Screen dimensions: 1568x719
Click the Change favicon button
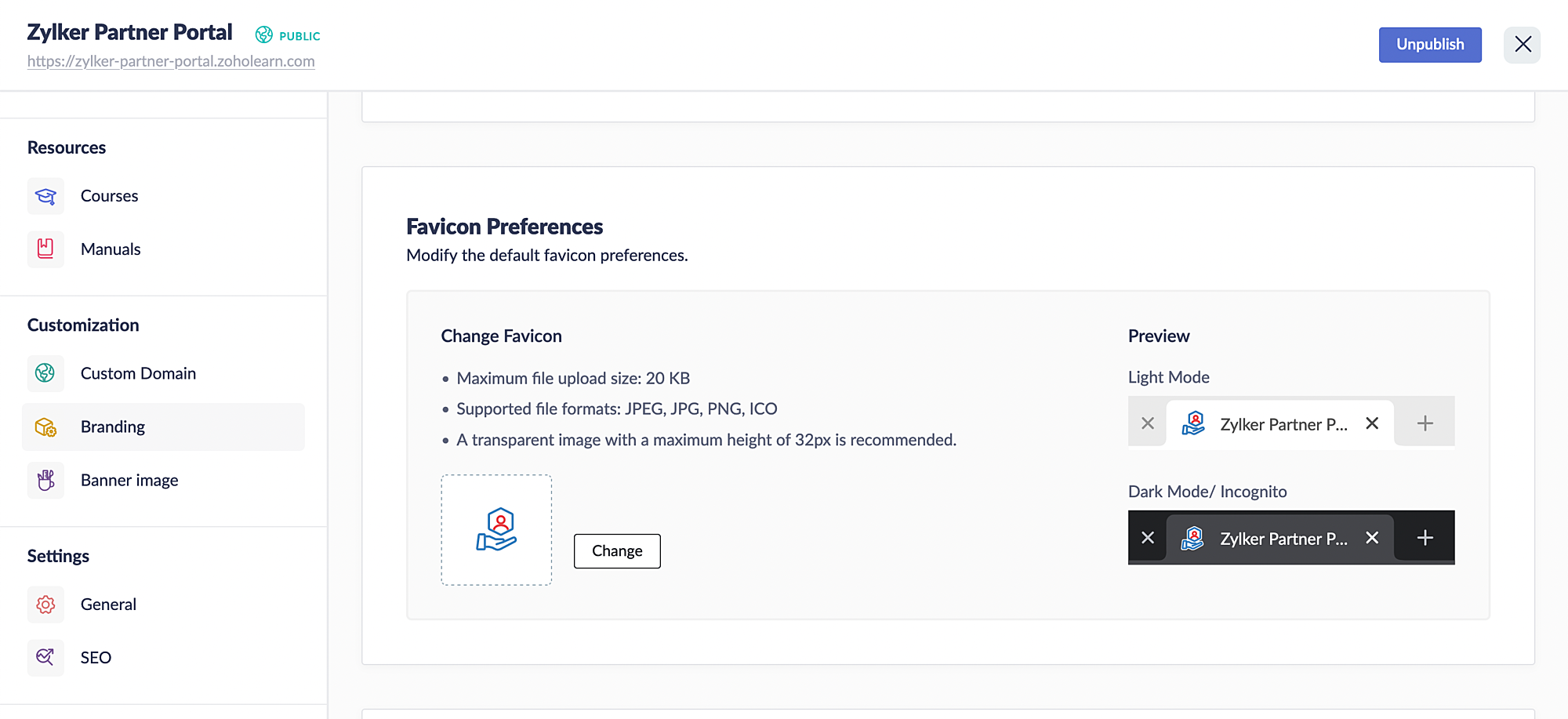pos(617,551)
